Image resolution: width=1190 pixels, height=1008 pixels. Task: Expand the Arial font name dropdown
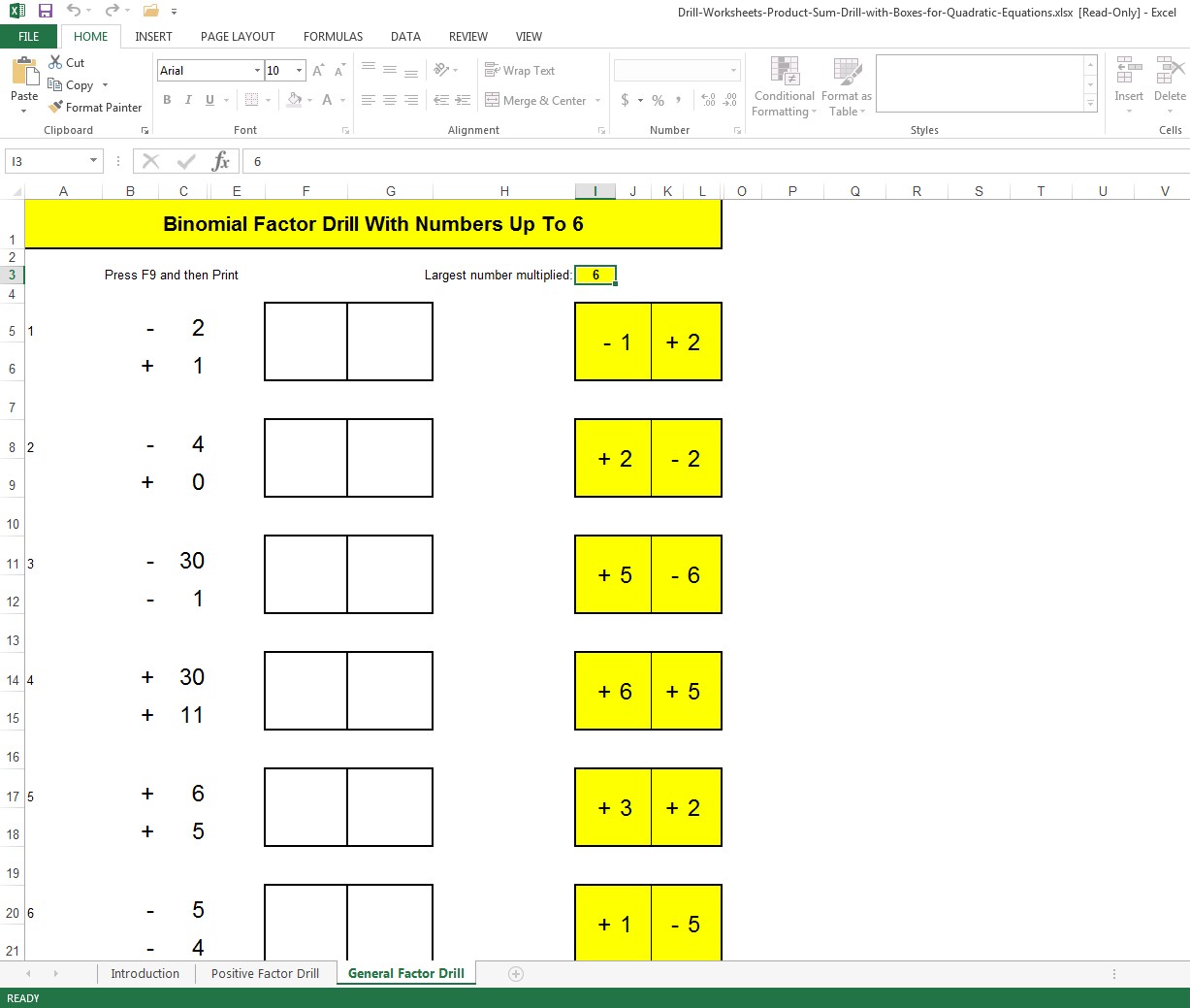coord(257,71)
